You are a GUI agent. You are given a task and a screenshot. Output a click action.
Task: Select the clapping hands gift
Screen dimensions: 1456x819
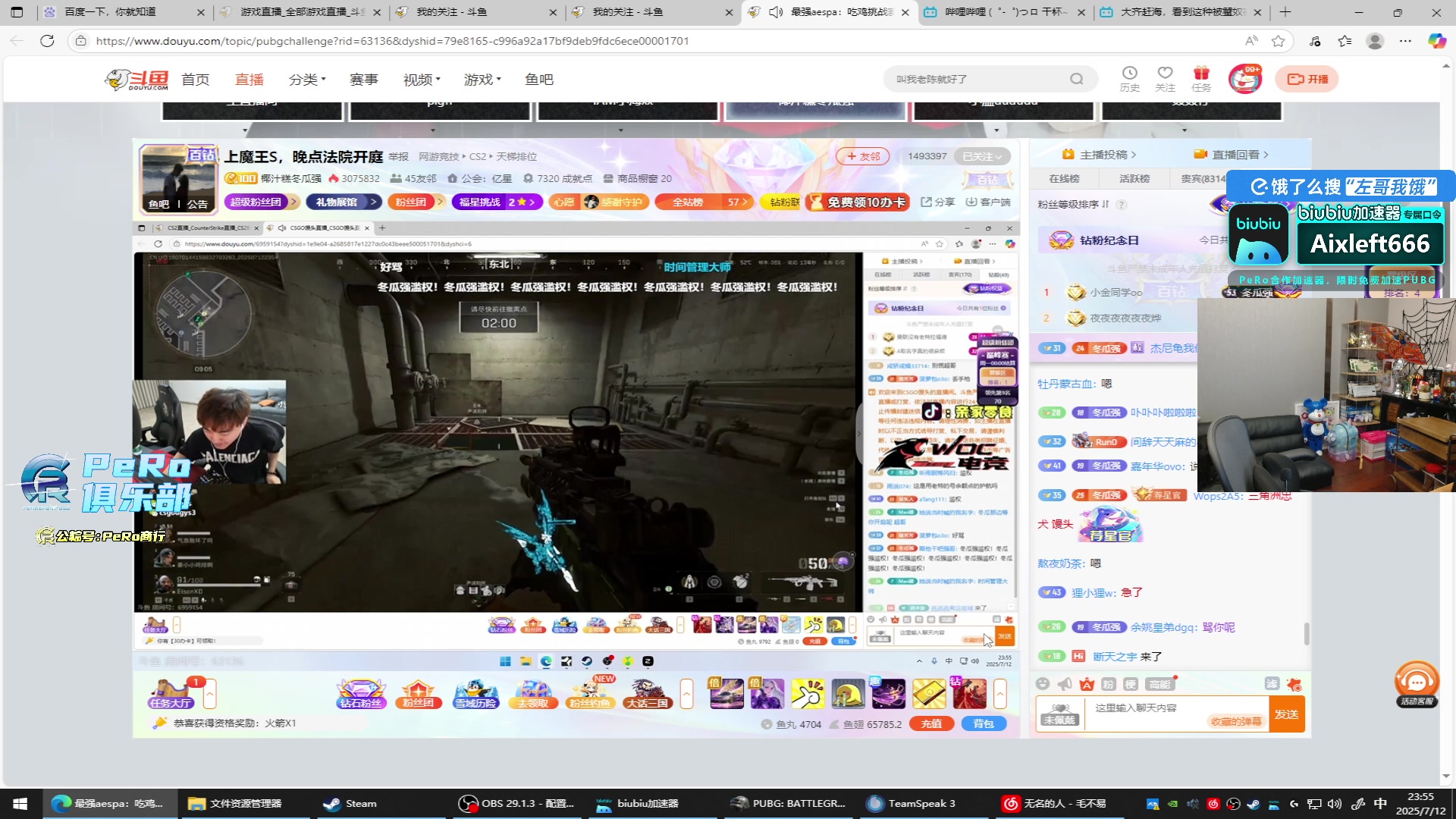click(808, 694)
